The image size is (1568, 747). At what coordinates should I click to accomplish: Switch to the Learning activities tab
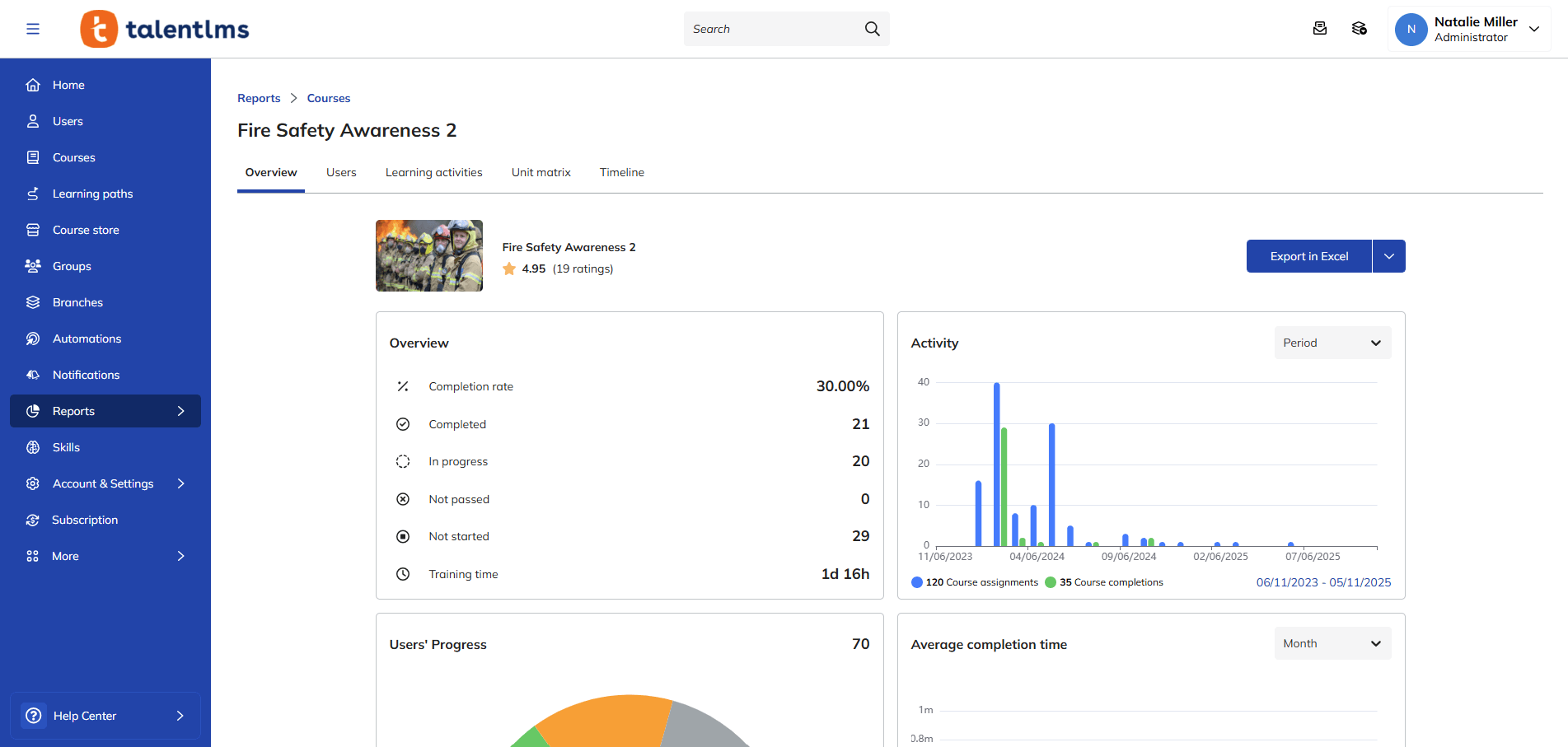433,172
